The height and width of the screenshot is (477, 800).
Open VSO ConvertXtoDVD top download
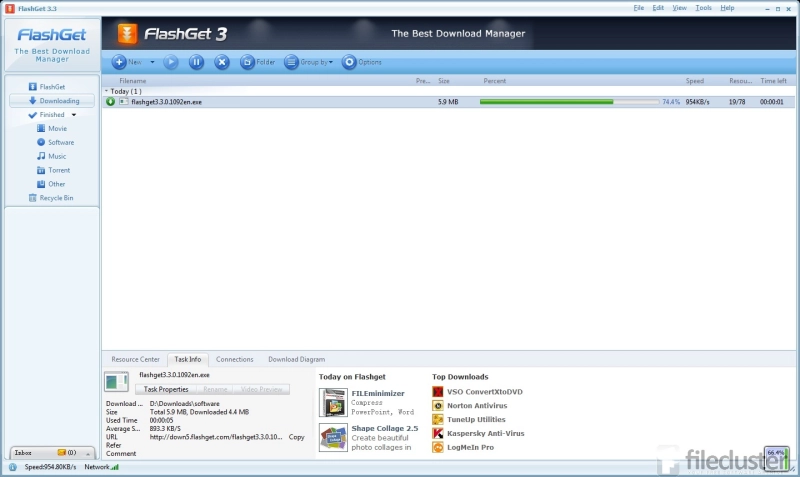tap(485, 392)
